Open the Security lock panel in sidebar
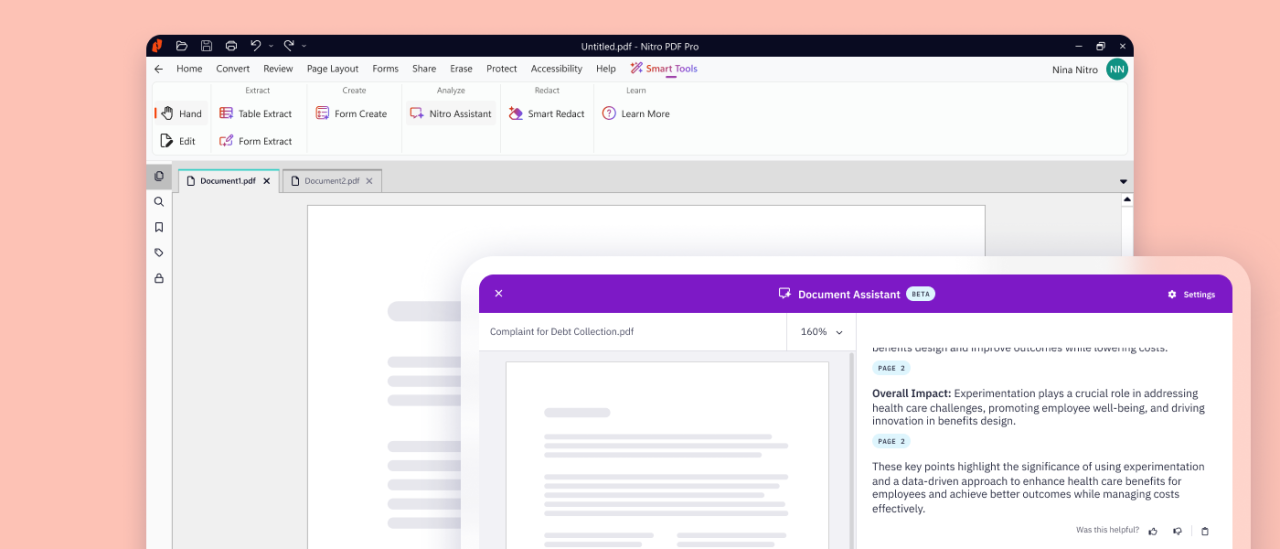The width and height of the screenshot is (1280, 549). (x=159, y=279)
